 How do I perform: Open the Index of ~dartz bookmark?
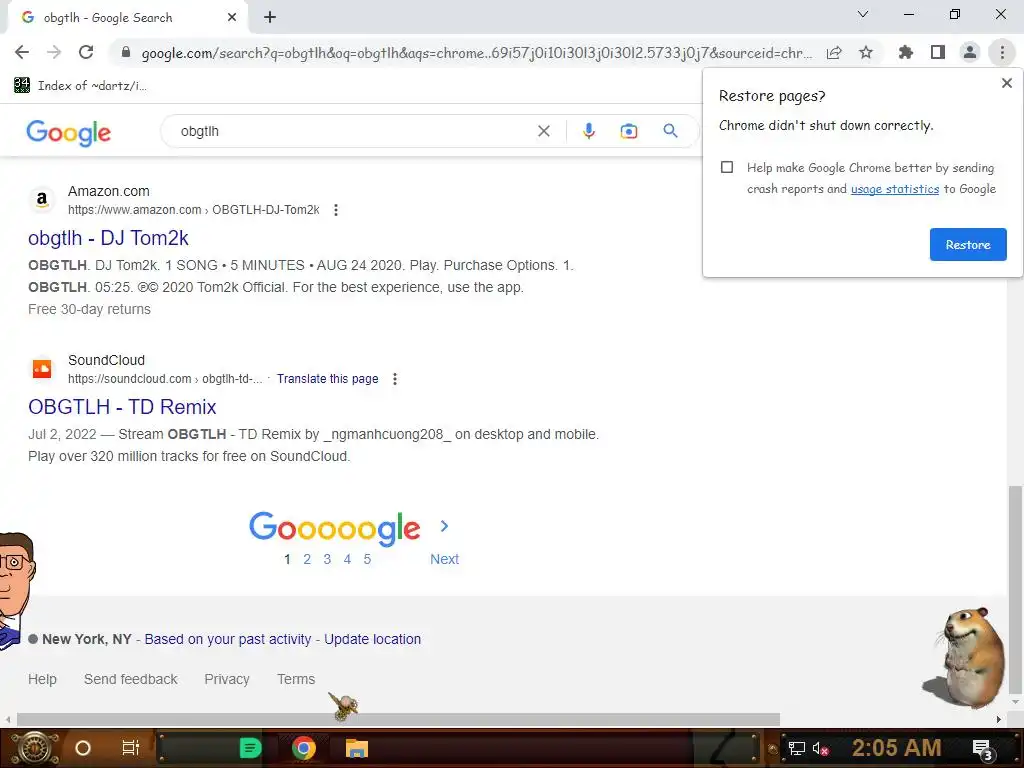[x=80, y=86]
